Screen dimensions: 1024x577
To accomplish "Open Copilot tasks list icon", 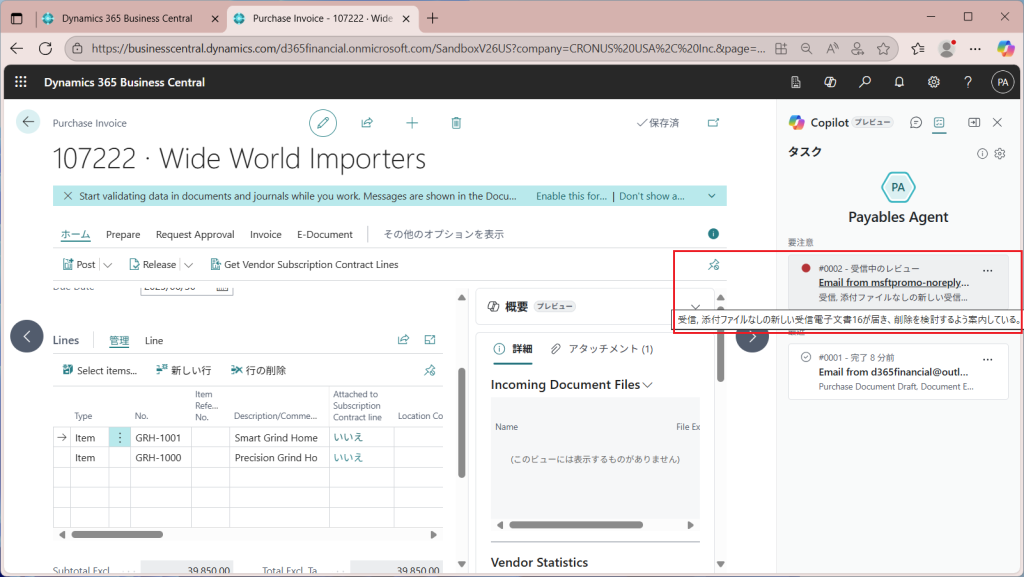I will [x=939, y=122].
